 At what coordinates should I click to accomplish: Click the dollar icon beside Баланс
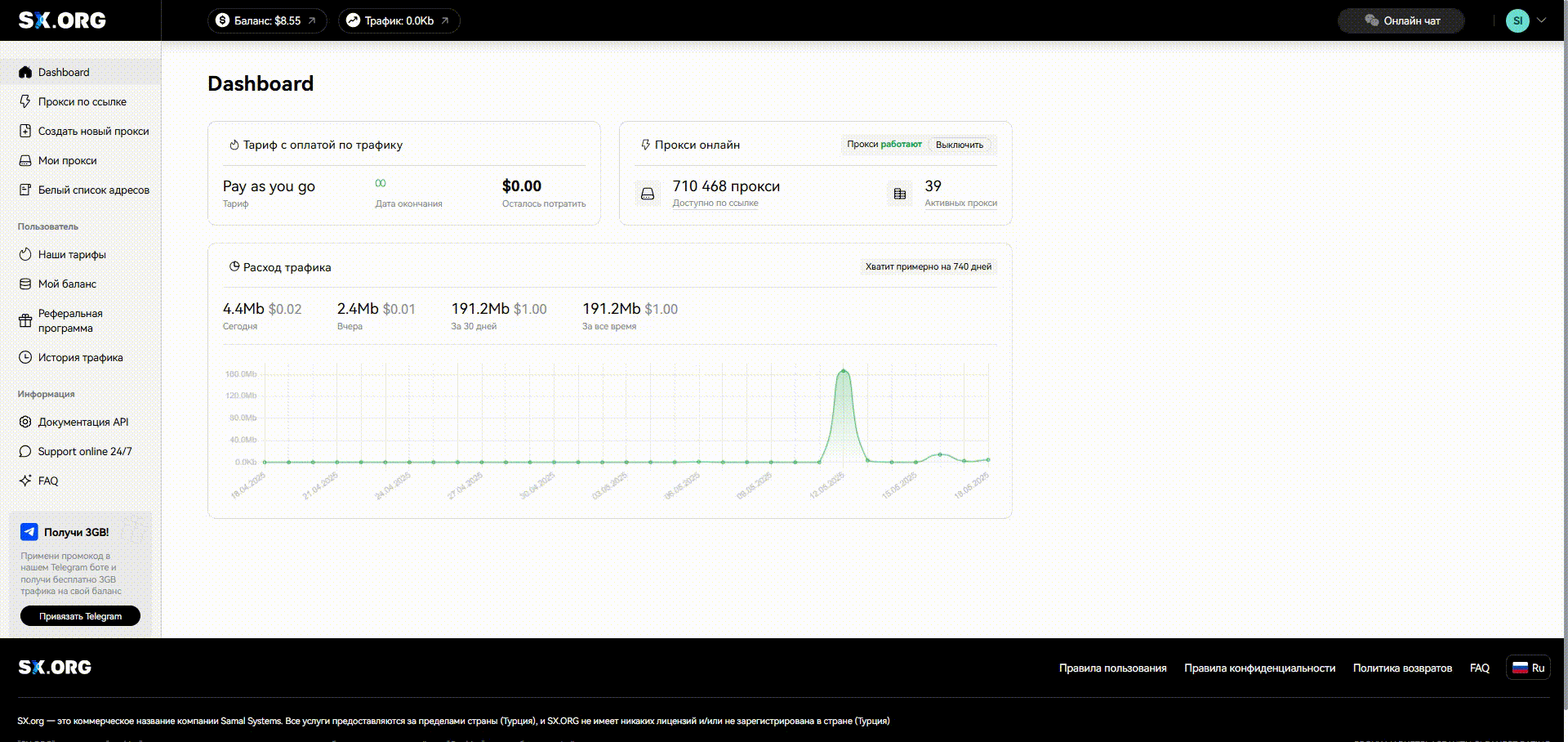[x=222, y=20]
